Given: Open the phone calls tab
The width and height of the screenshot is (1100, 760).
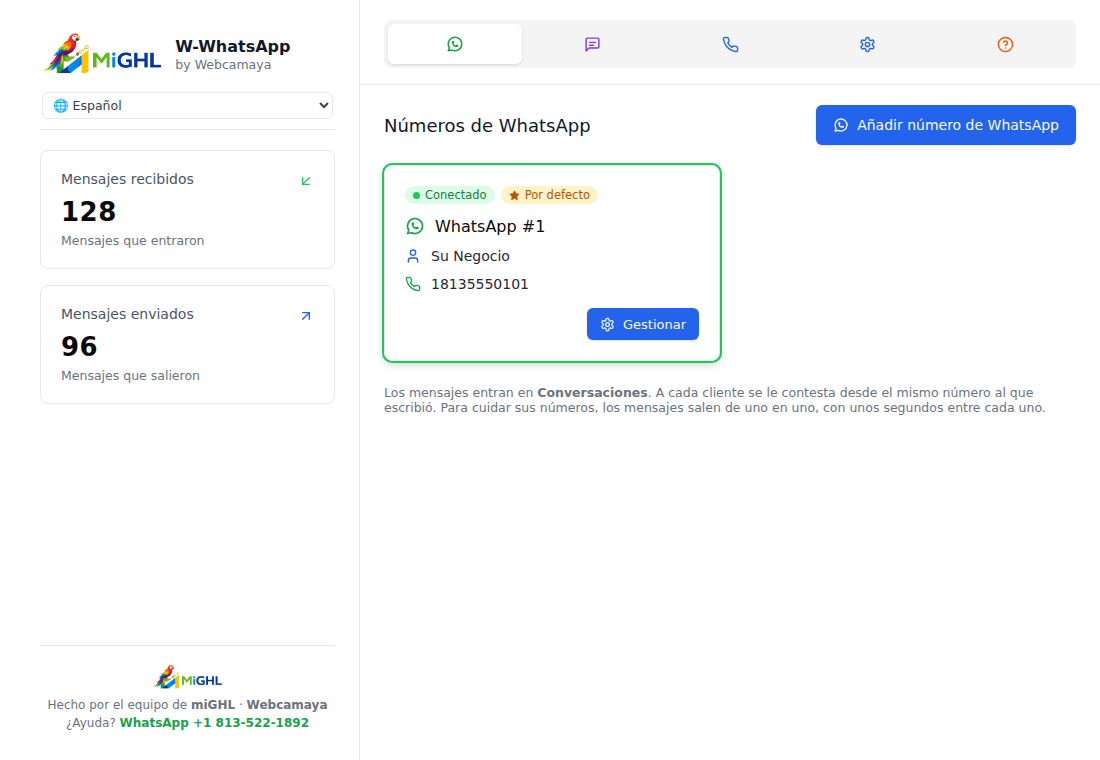Looking at the screenshot, I should [x=730, y=44].
